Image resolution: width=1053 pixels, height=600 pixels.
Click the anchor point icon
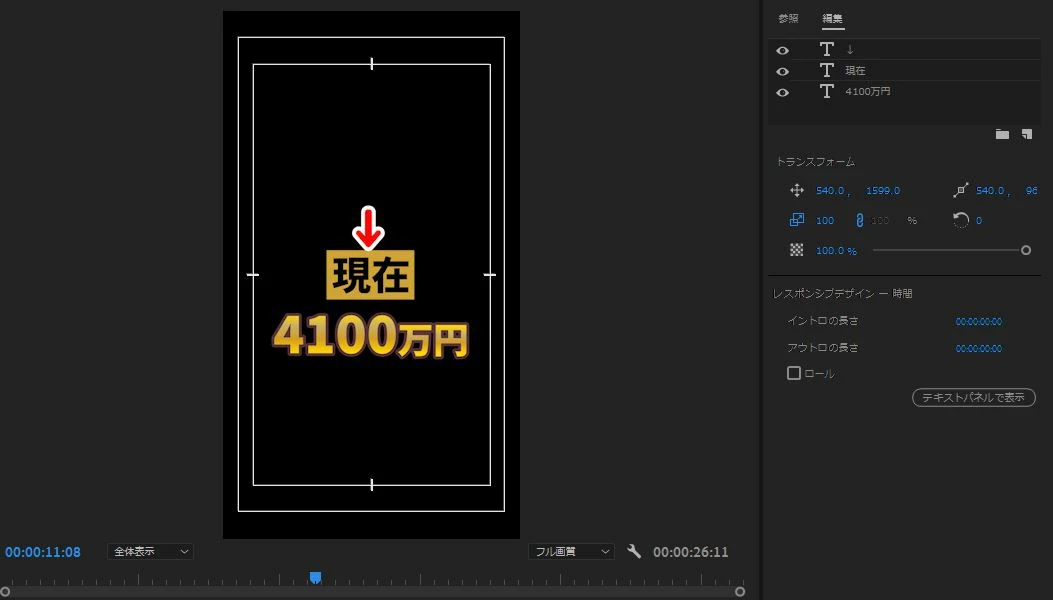click(960, 190)
